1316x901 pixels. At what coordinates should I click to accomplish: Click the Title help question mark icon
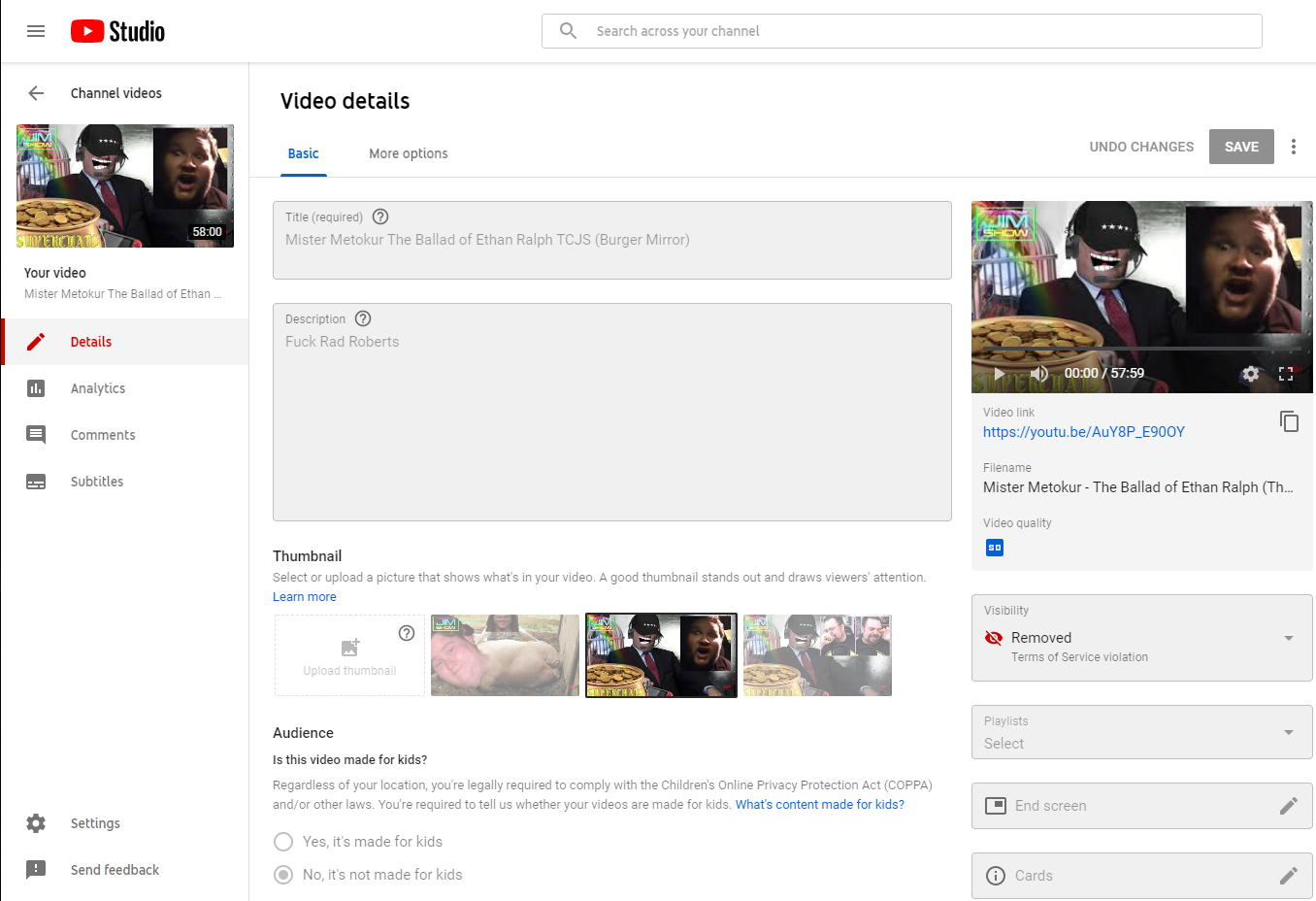pyautogui.click(x=380, y=217)
